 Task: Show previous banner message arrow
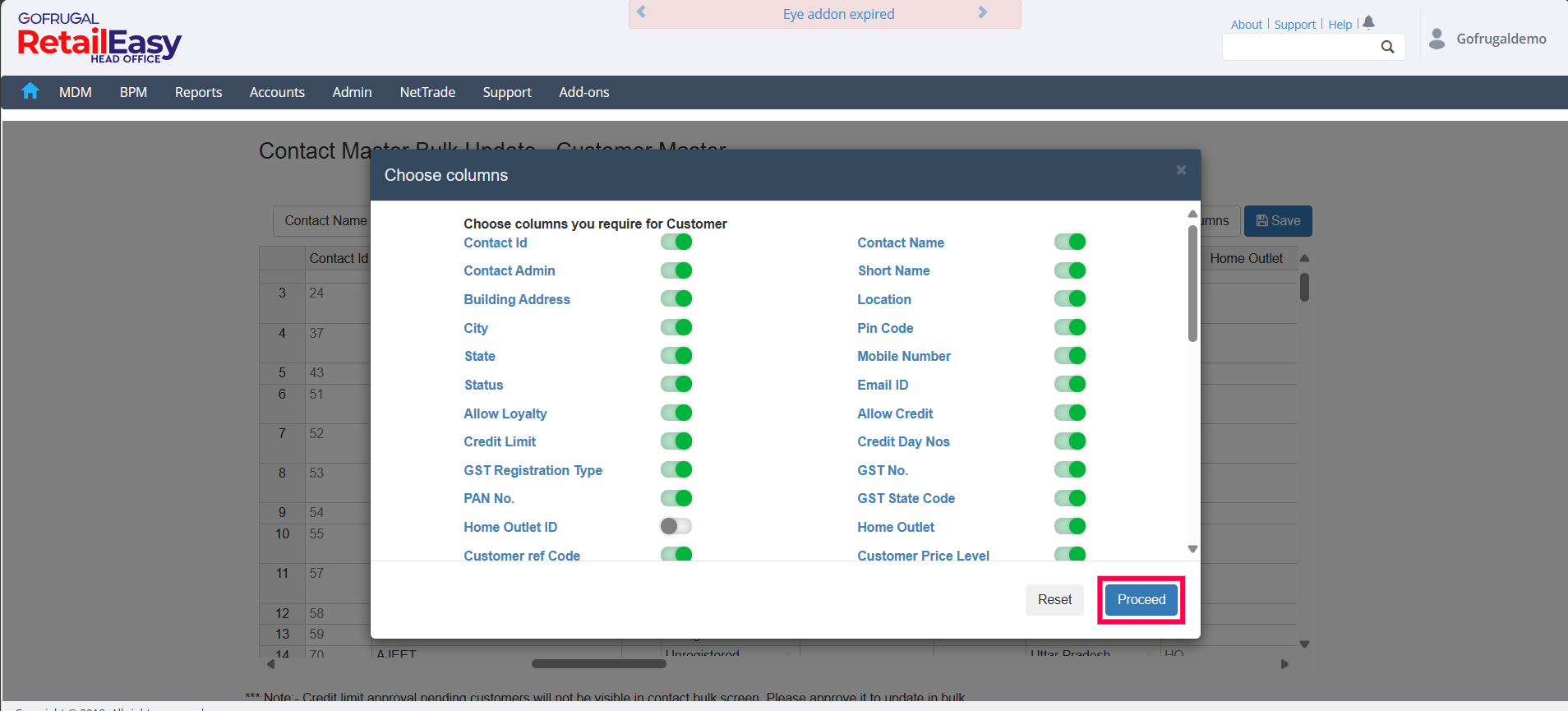pos(642,12)
